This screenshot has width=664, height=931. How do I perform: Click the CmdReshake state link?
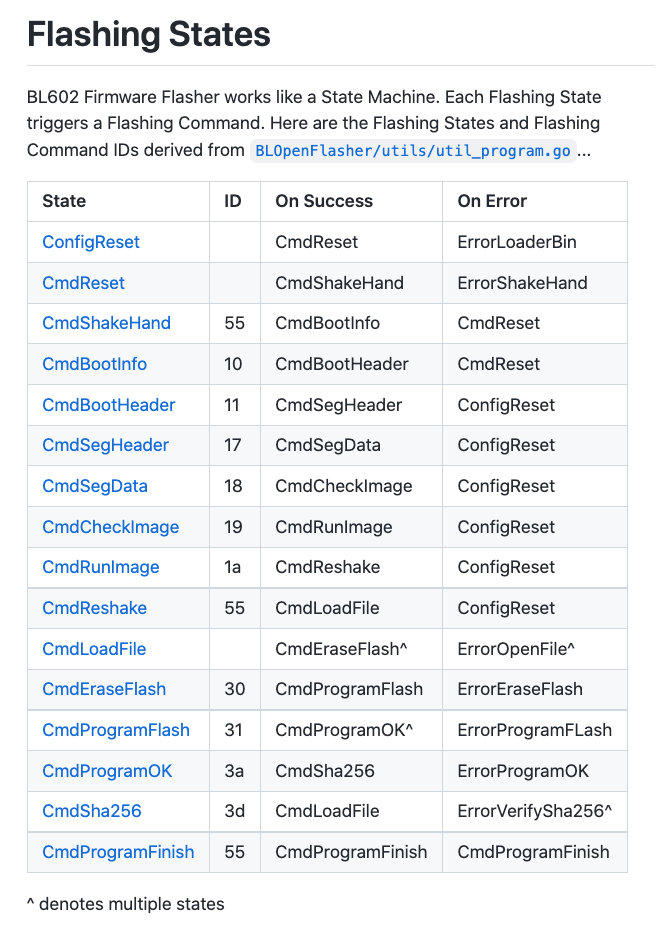pos(94,608)
